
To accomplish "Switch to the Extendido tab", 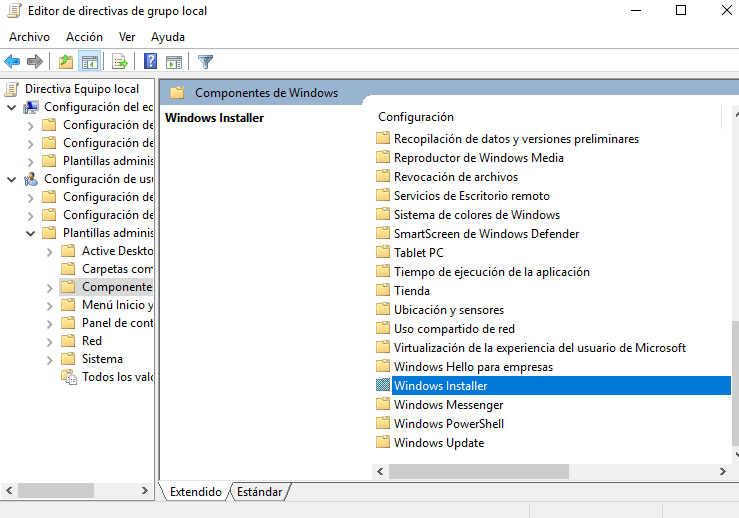I will coord(196,492).
